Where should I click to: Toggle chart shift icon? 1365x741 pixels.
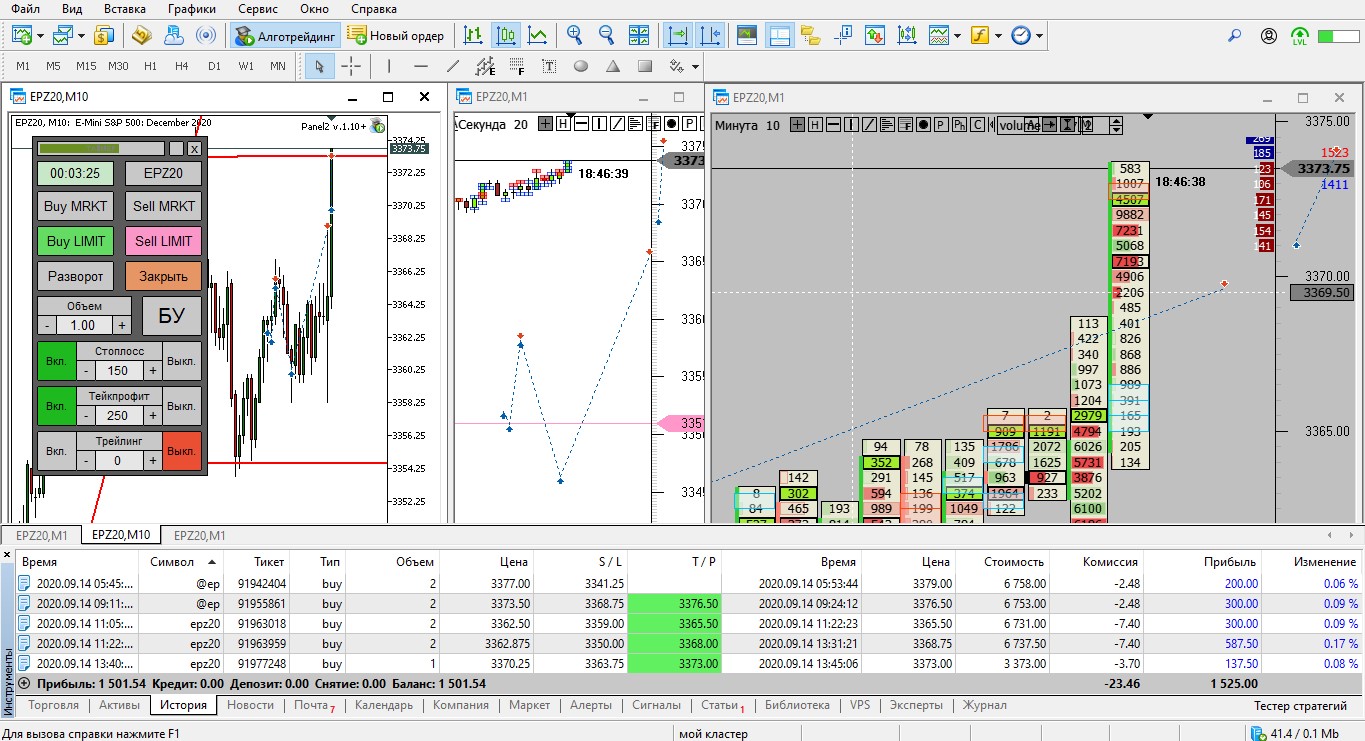pyautogui.click(x=710, y=36)
